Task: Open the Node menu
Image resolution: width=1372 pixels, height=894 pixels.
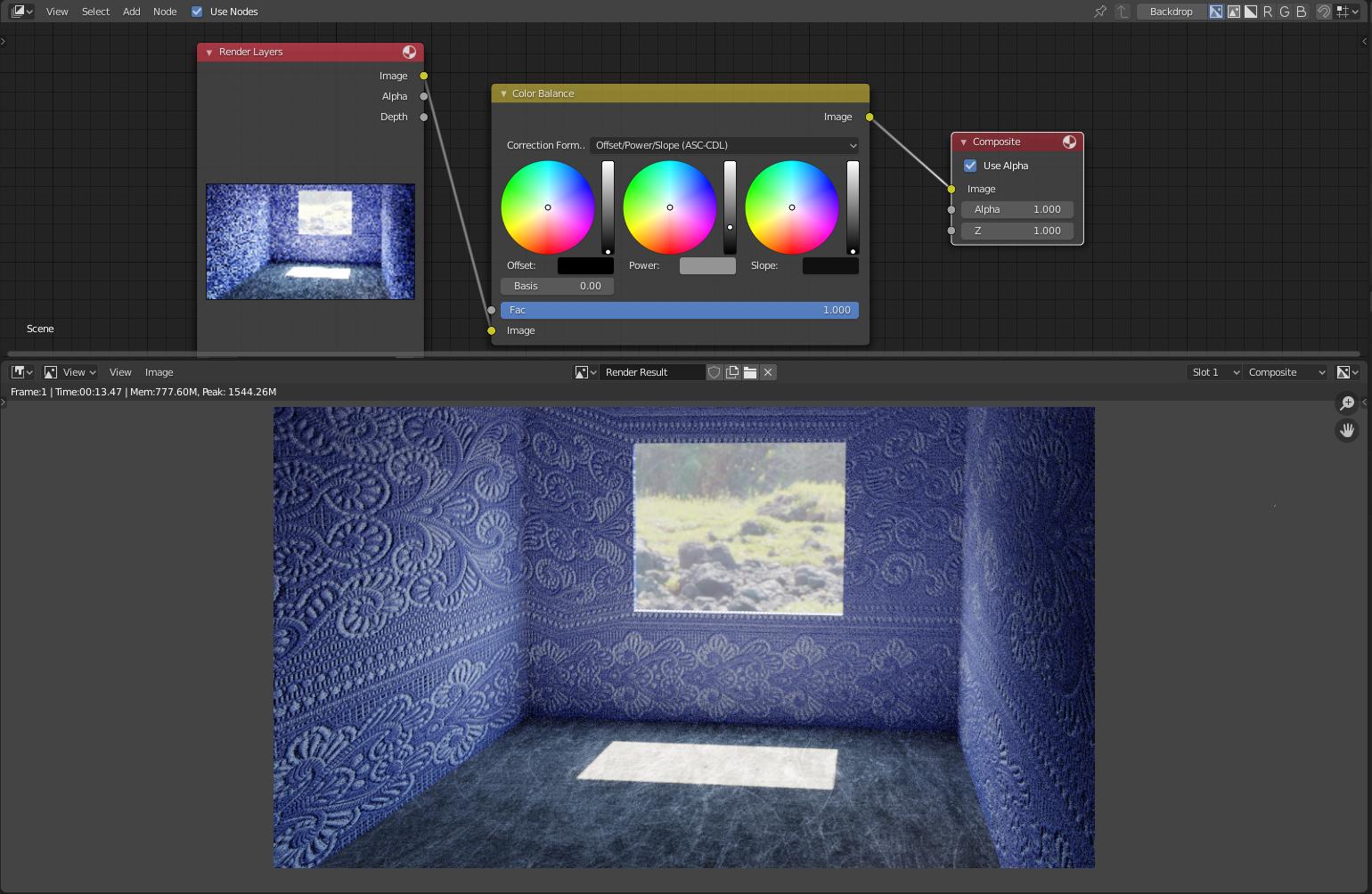Action: tap(164, 12)
